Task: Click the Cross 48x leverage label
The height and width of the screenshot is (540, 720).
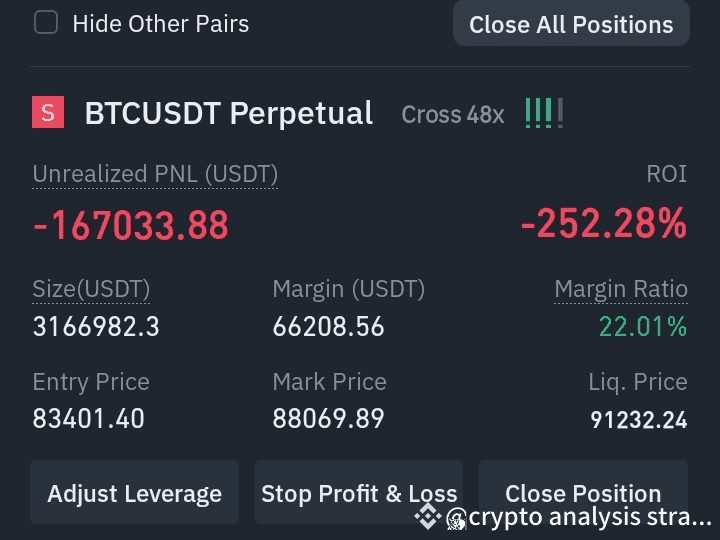Action: 453,114
